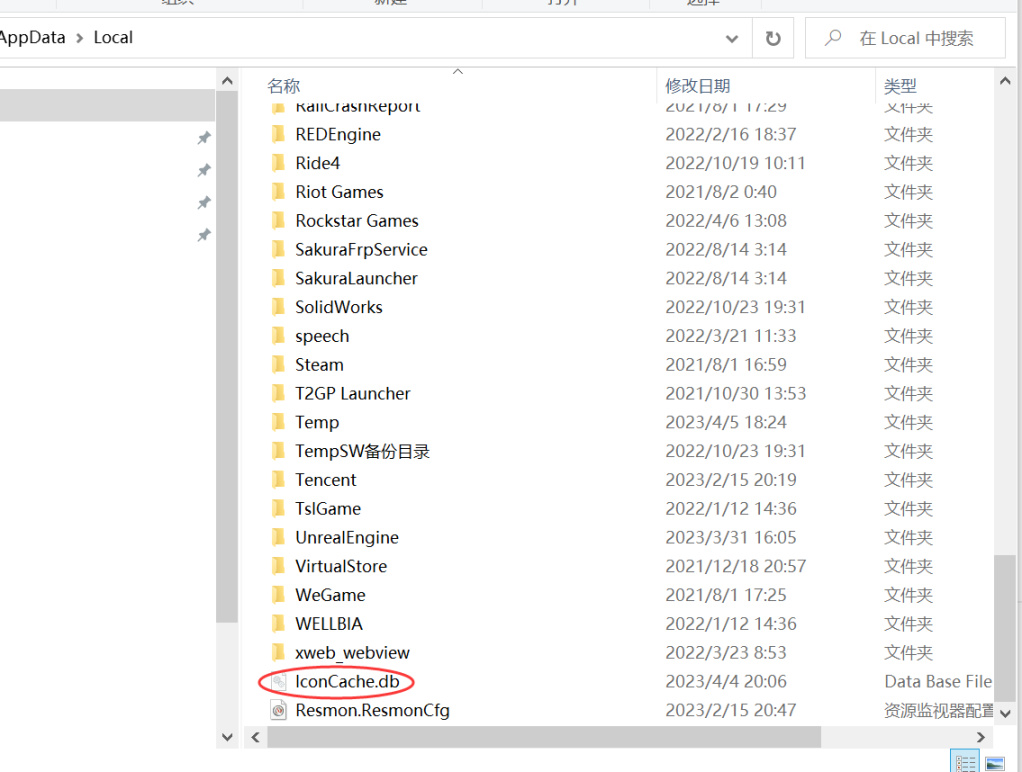Select the xweb_webview folder icon
This screenshot has height=772, width=1022.
tap(278, 652)
